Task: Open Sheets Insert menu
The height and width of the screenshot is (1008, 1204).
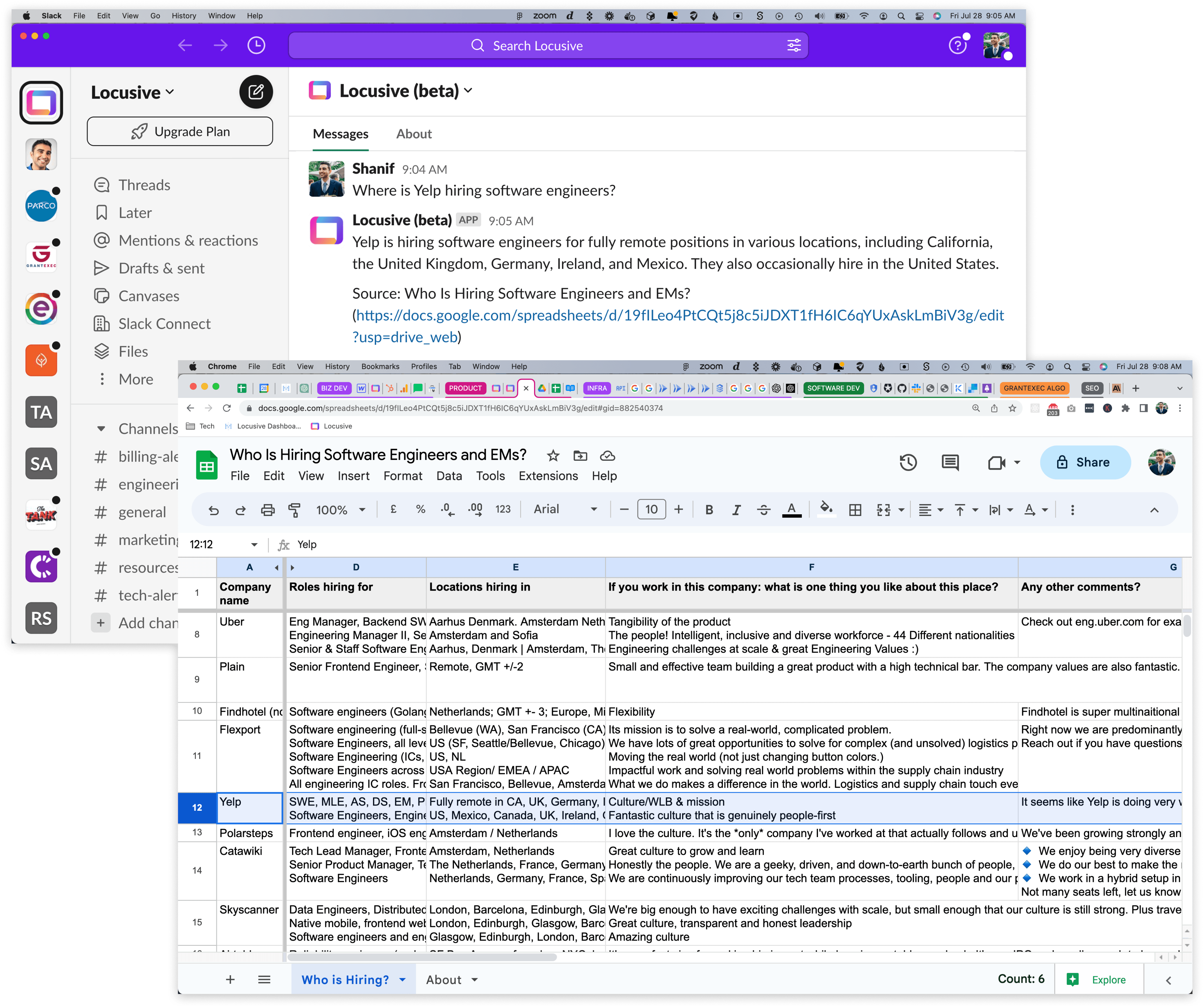Action: point(353,476)
